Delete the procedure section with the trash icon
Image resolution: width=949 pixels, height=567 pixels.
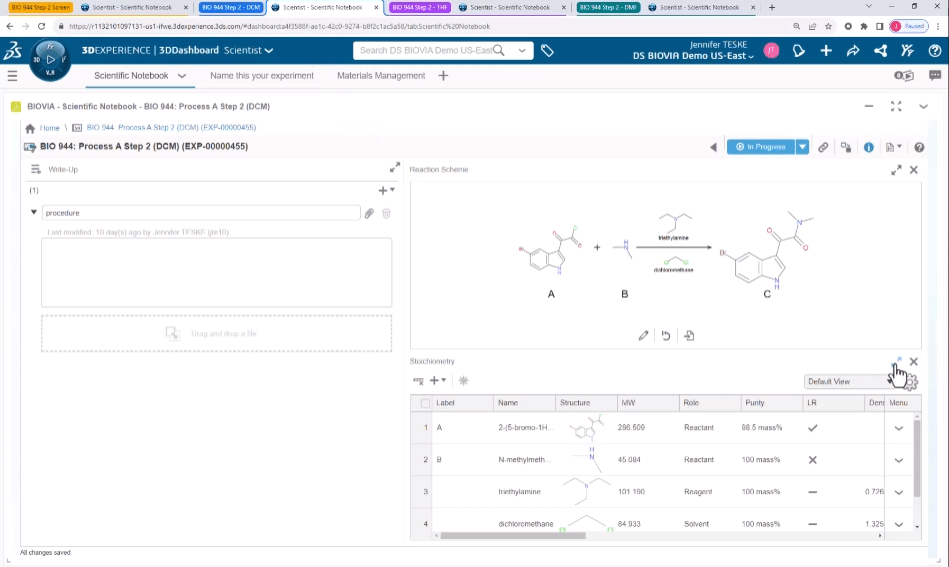386,213
